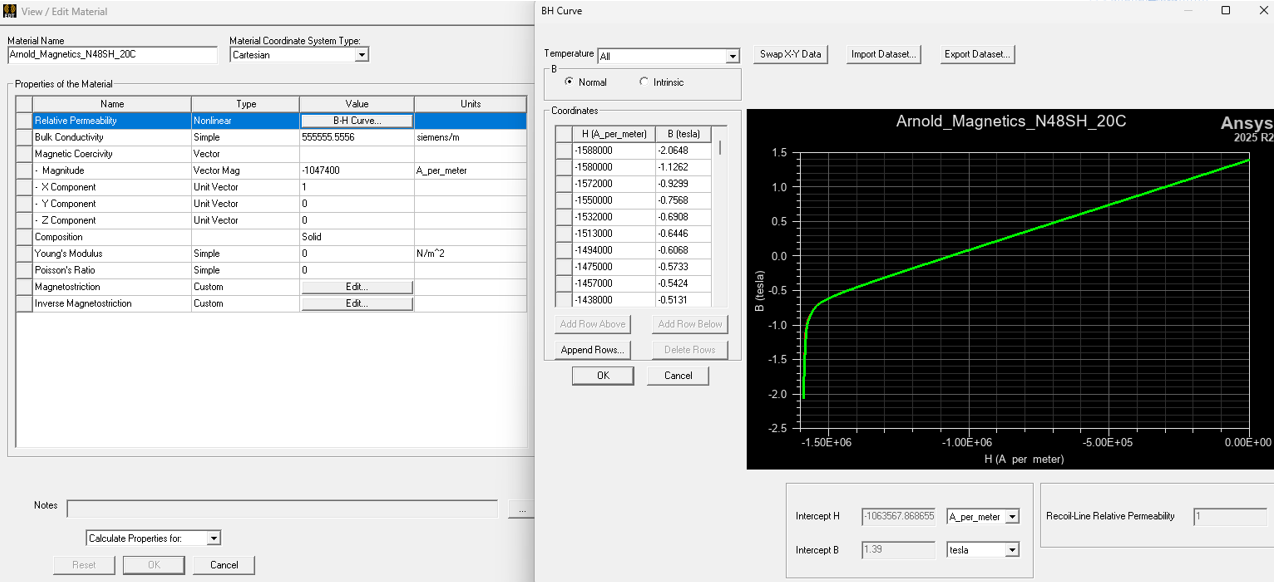Click the Intercept B value field

pos(898,550)
